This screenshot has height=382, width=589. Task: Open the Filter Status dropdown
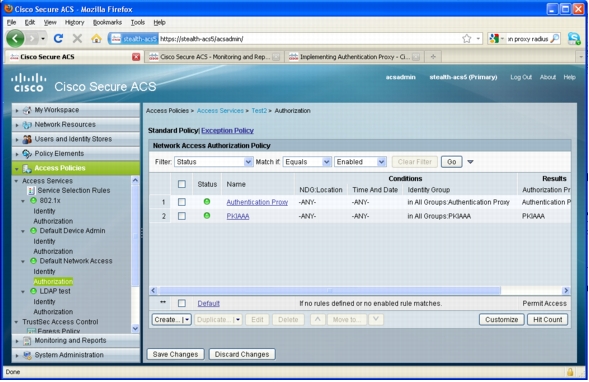point(213,162)
